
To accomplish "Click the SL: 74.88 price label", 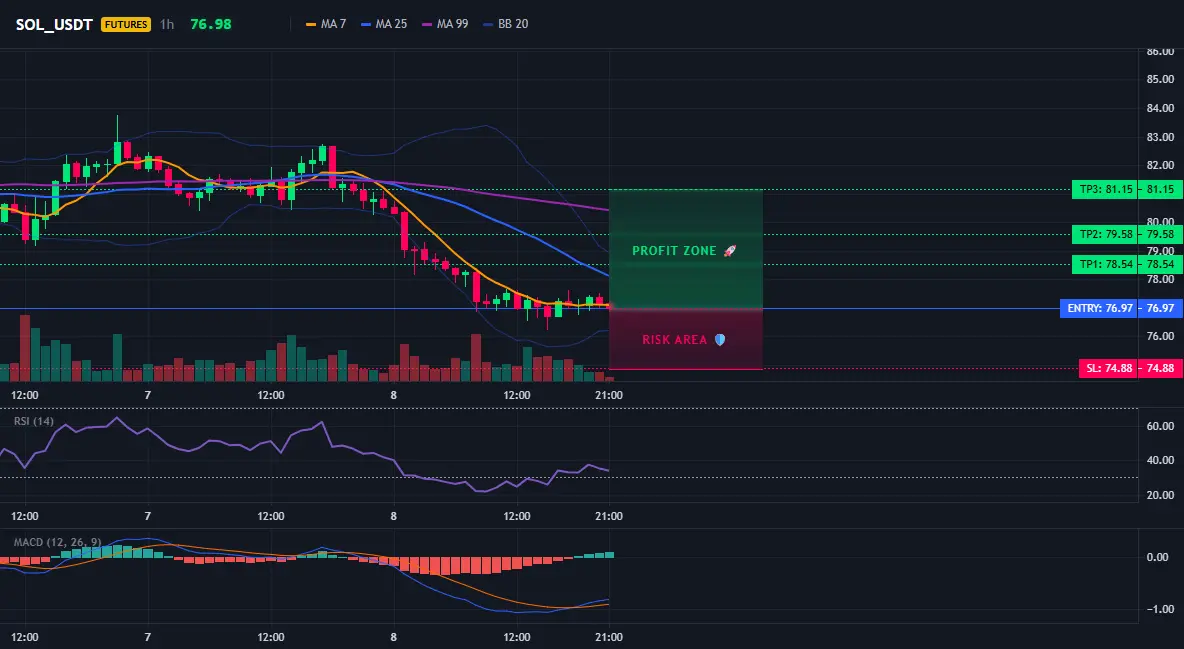I will [x=1109, y=369].
